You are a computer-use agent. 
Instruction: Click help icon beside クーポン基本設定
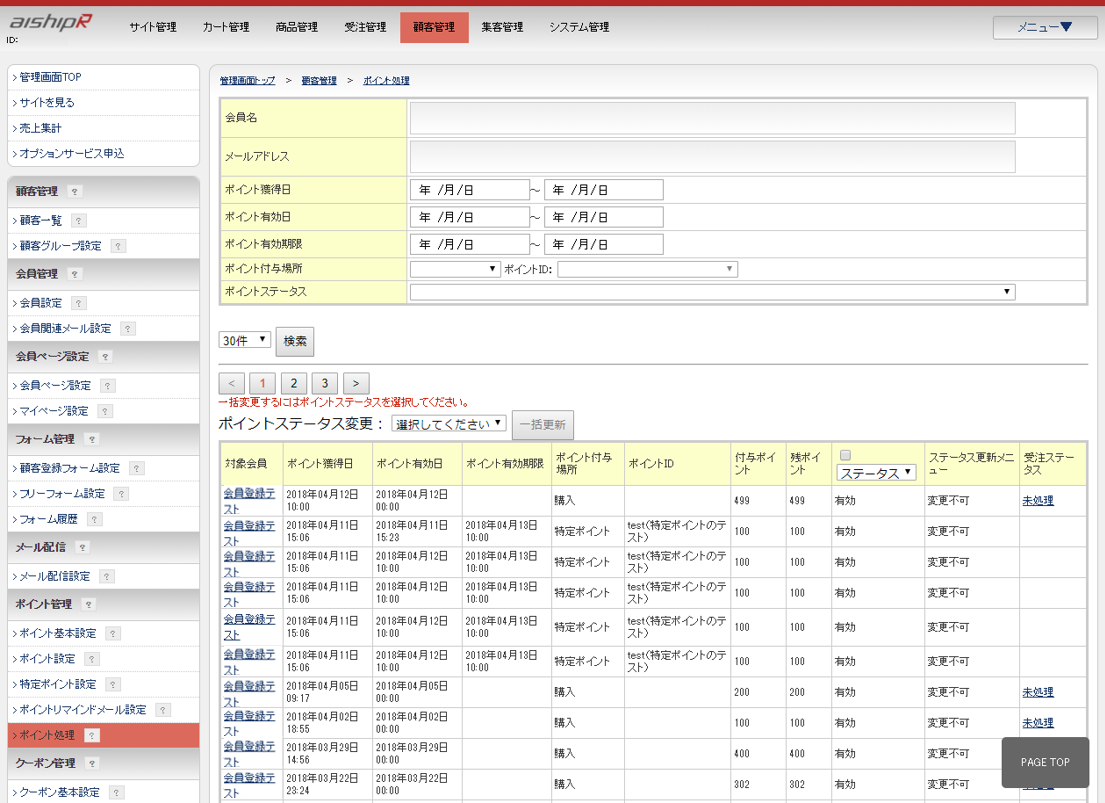pos(117,792)
